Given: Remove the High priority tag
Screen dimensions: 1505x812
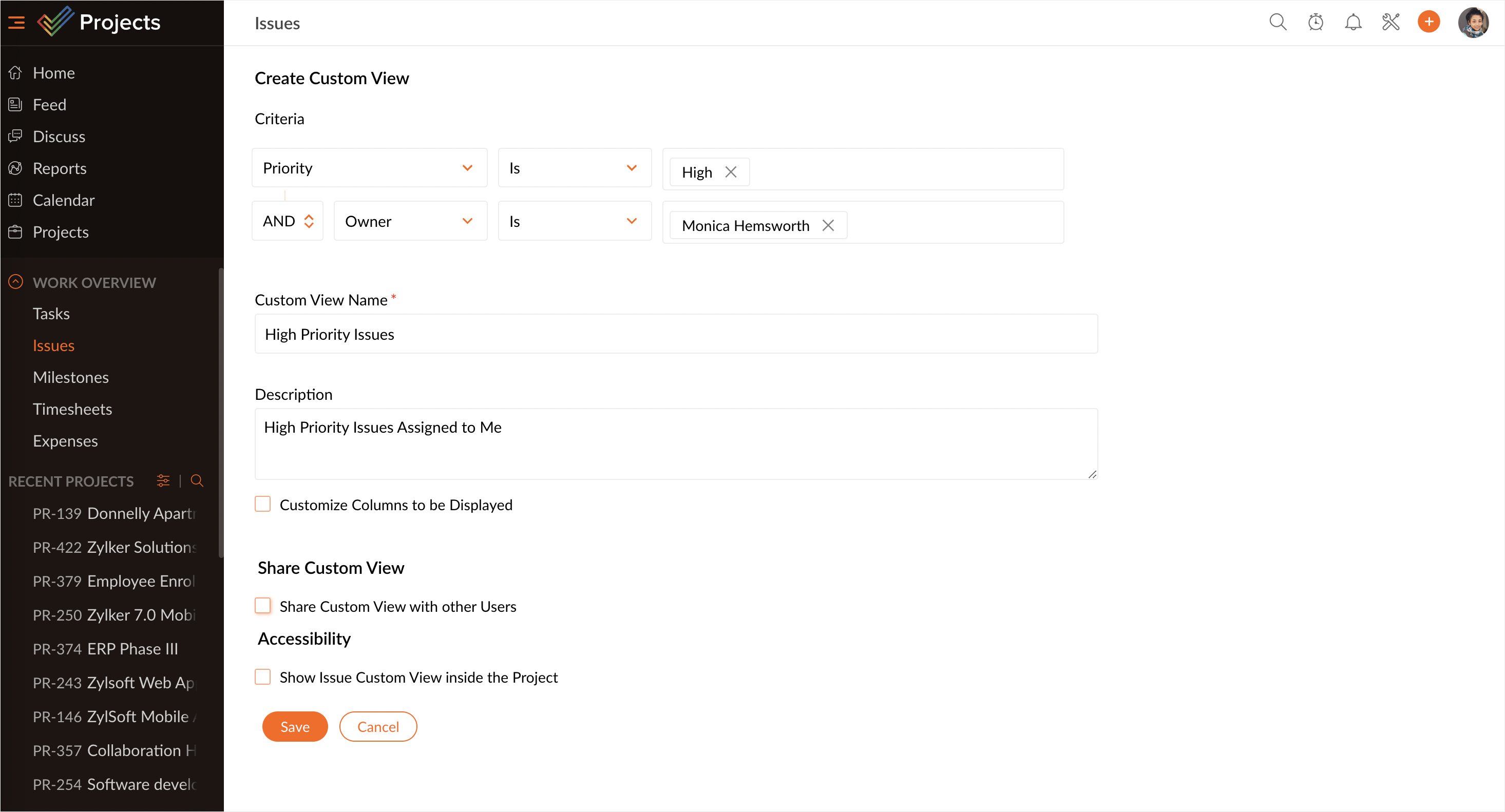Looking at the screenshot, I should [730, 172].
